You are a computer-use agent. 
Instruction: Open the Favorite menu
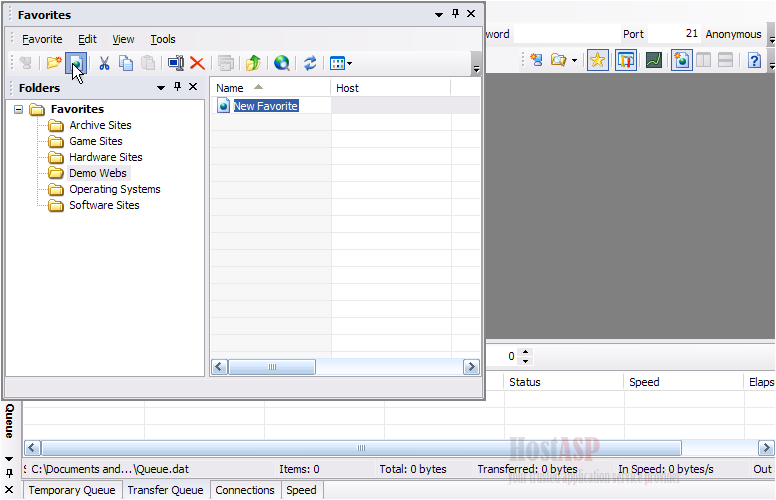coord(42,39)
